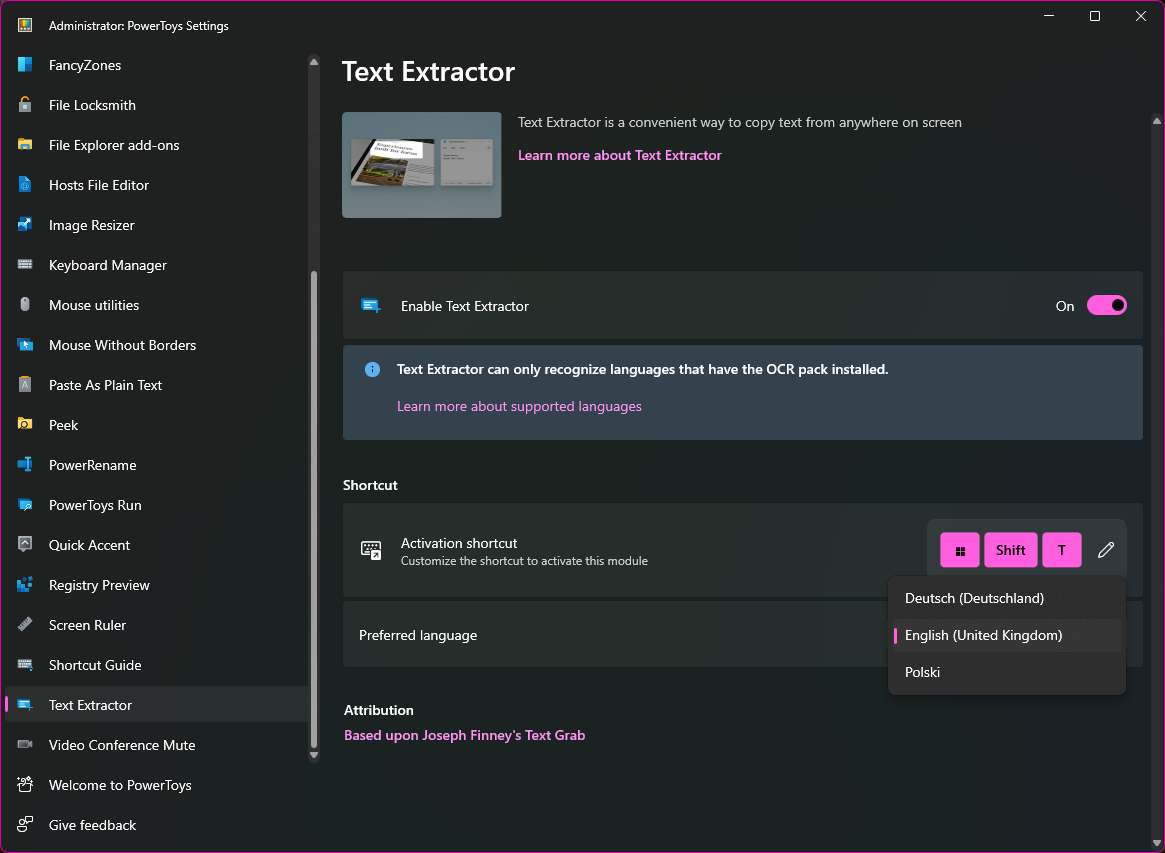This screenshot has height=853, width=1165.
Task: Click the blue info icon in OCR notice
Action: (372, 369)
